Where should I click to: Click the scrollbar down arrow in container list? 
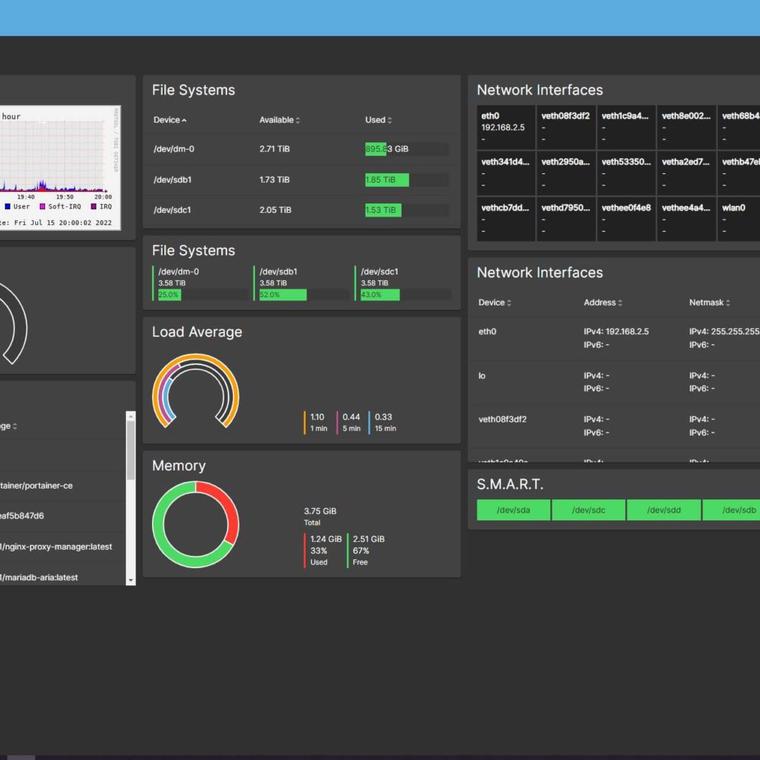(130, 579)
